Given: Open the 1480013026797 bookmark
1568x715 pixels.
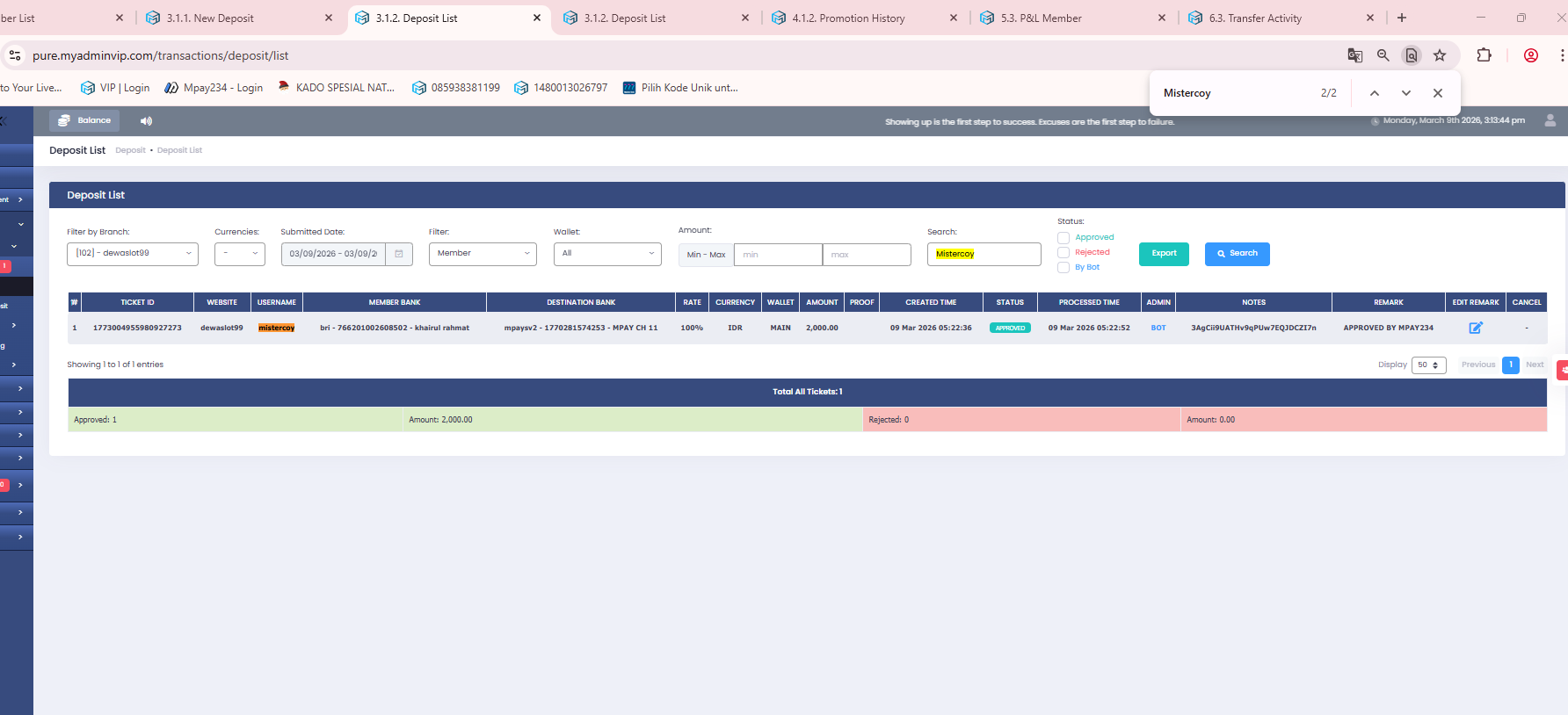Looking at the screenshot, I should tap(561, 88).
